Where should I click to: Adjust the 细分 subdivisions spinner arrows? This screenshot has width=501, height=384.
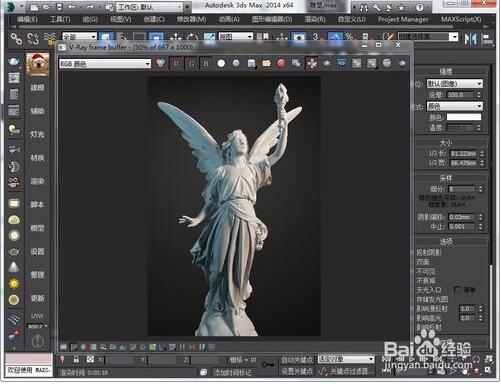pos(480,189)
